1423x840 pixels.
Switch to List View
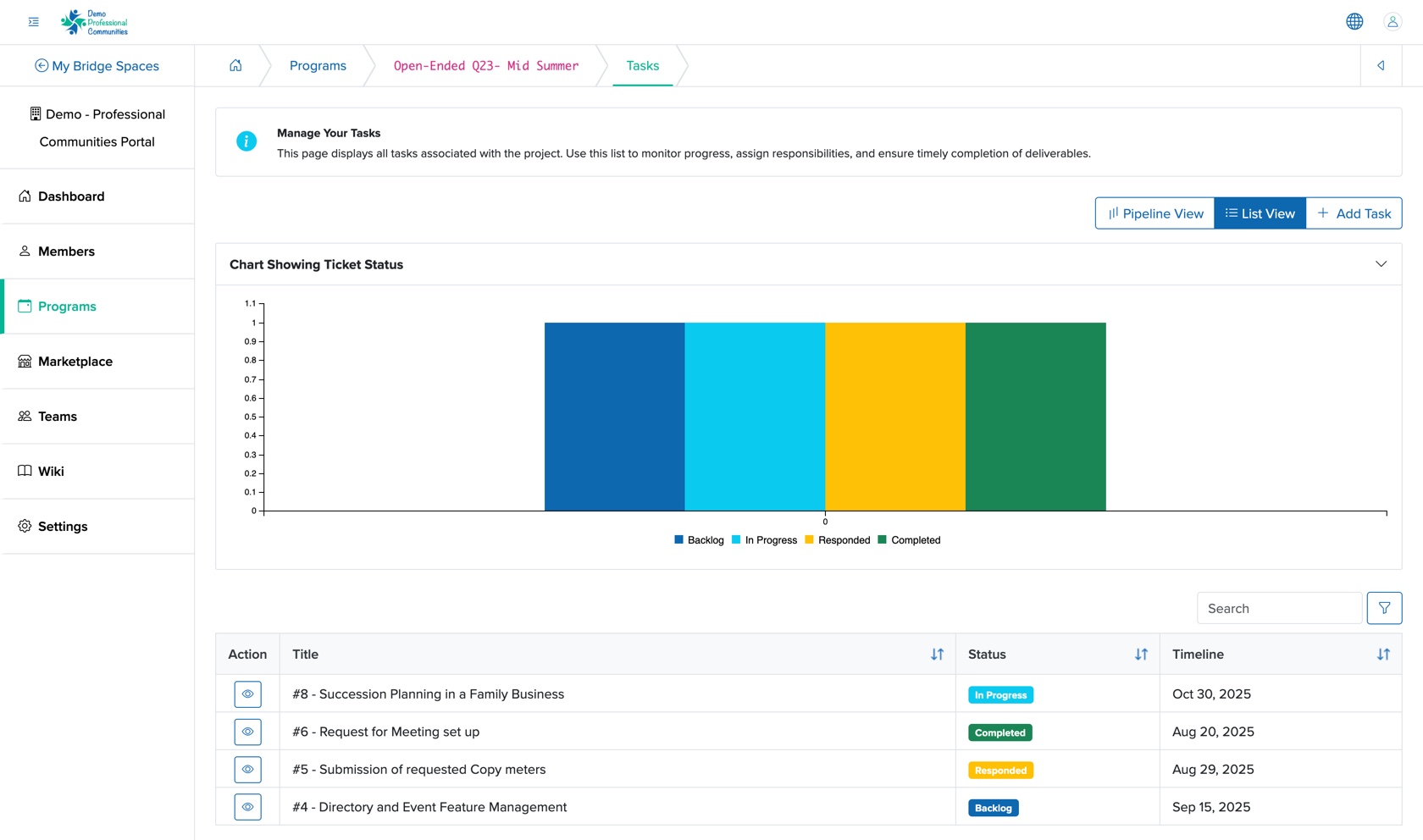tap(1260, 213)
